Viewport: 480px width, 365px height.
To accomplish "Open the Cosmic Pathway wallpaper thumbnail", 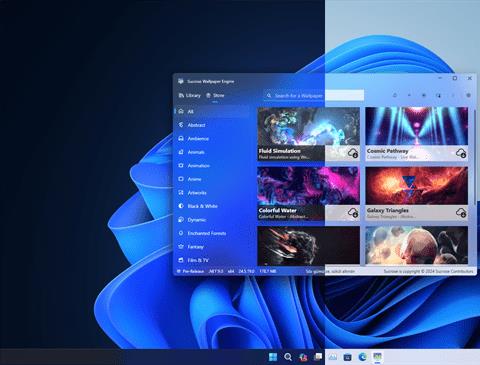I will [417, 126].
